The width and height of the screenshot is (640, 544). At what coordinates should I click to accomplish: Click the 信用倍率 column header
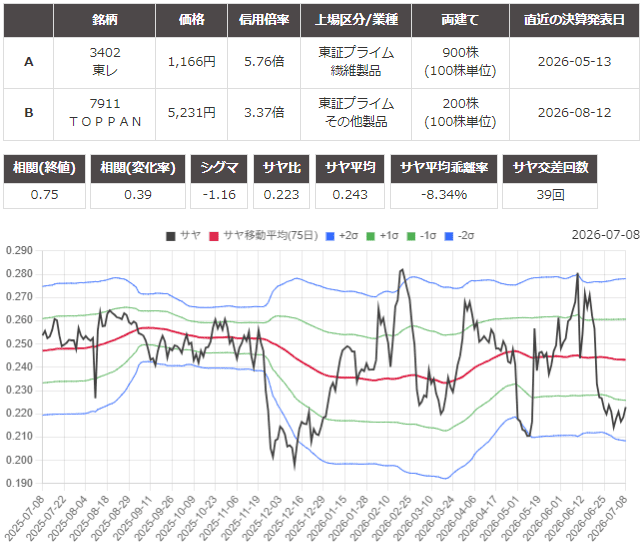click(x=264, y=20)
